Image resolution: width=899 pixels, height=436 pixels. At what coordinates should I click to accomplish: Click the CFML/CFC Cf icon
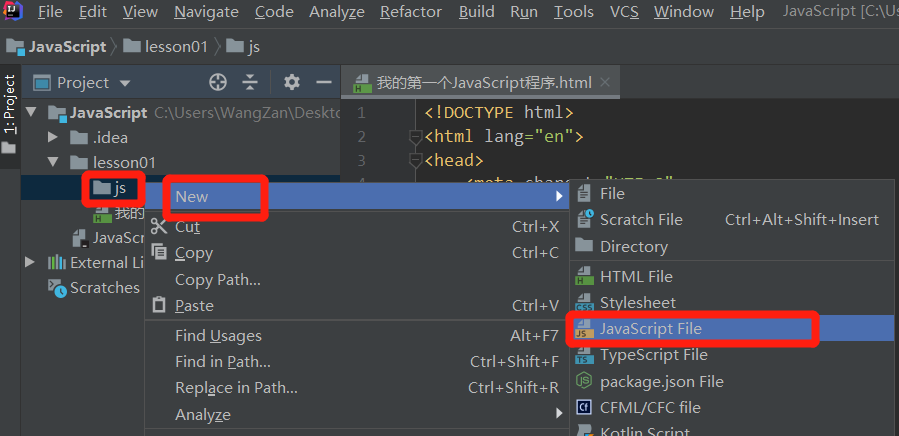[584, 407]
